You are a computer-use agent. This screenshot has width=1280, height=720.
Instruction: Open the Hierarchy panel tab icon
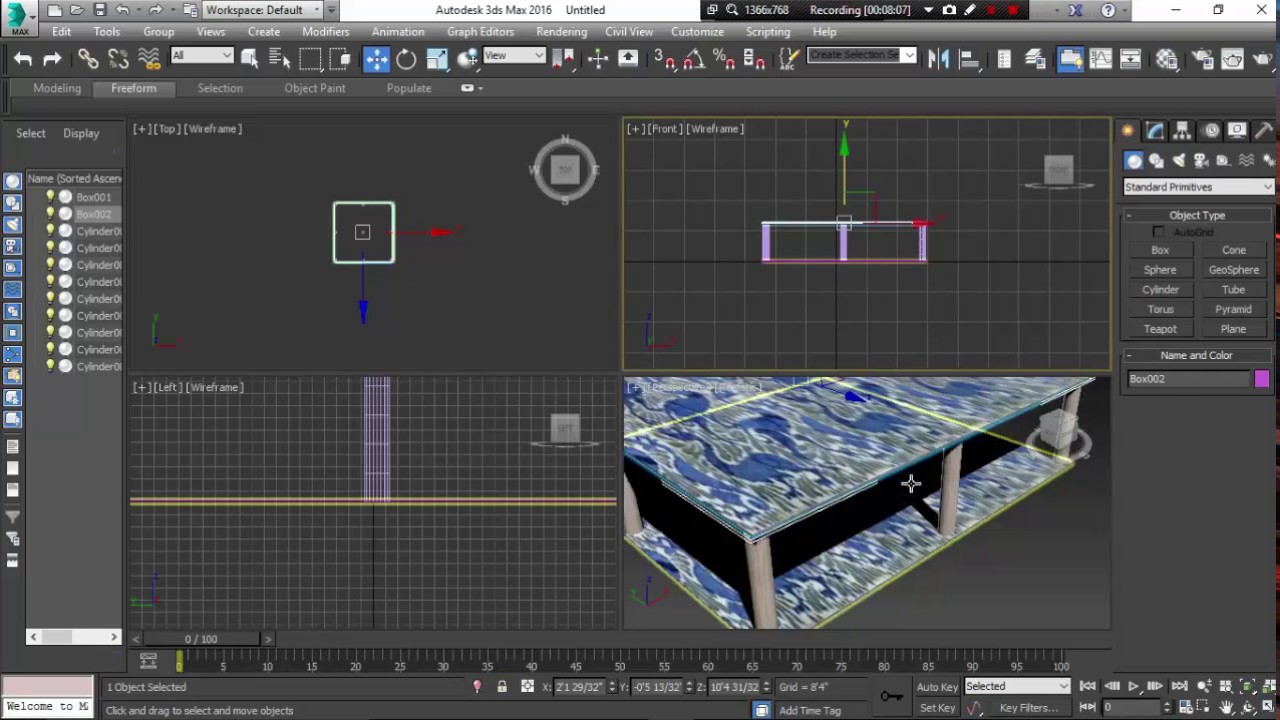point(1182,131)
